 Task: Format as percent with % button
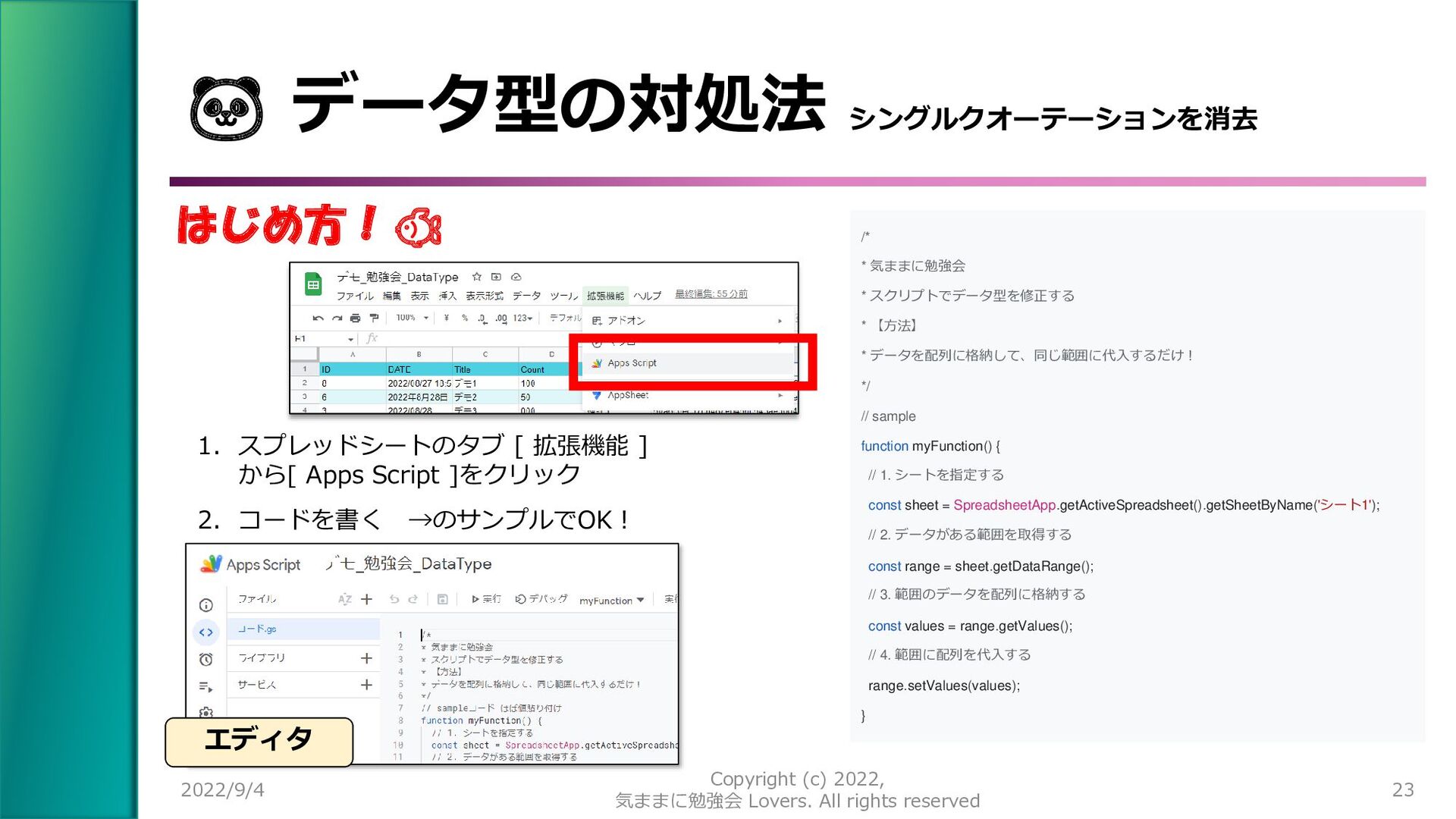(x=464, y=318)
